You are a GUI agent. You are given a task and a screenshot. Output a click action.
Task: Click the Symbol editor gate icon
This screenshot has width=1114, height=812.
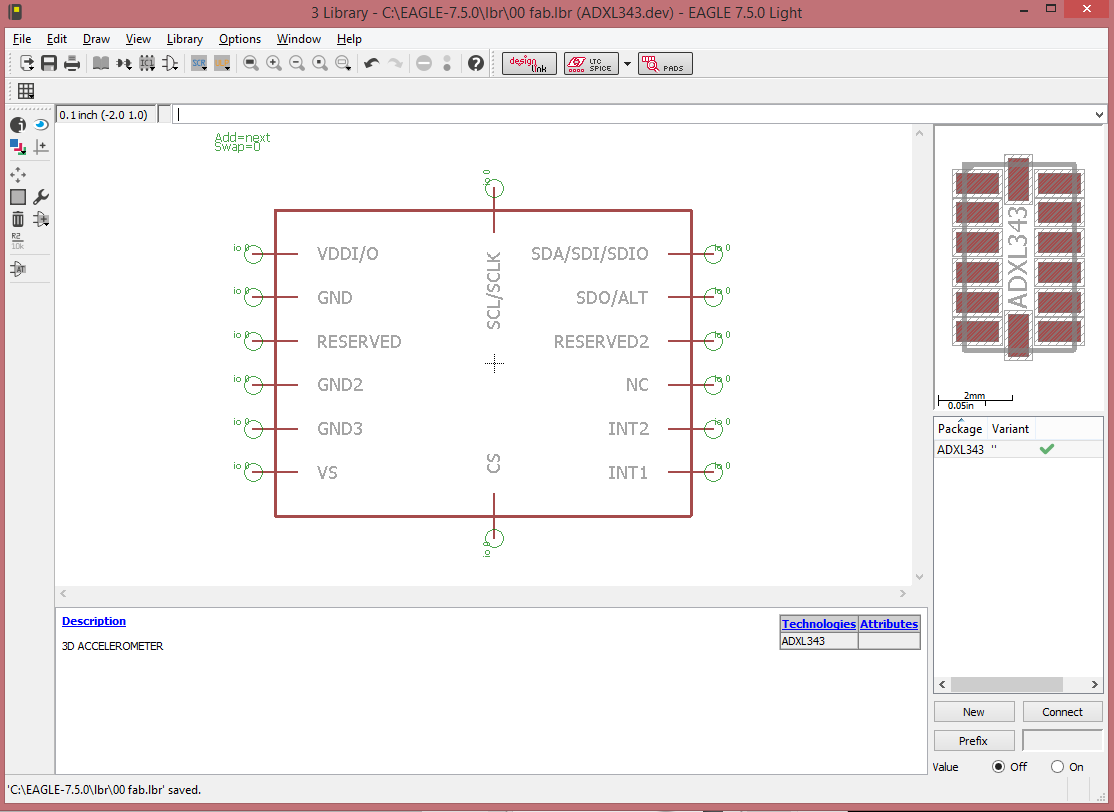170,63
